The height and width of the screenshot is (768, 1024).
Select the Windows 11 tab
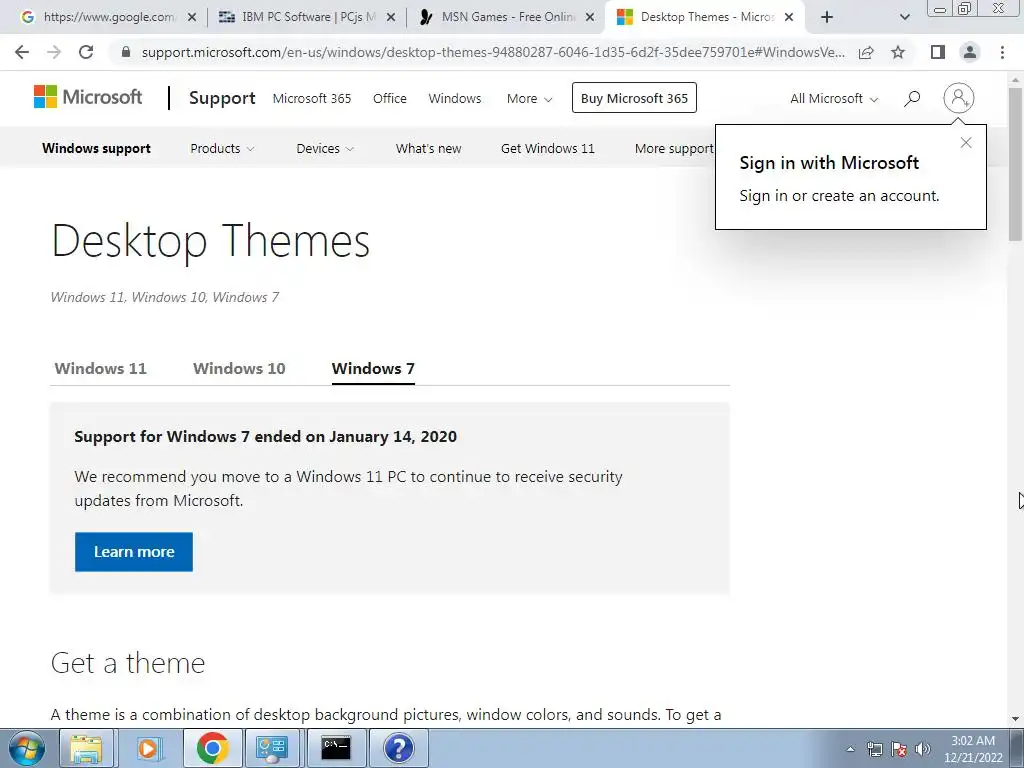click(x=101, y=368)
